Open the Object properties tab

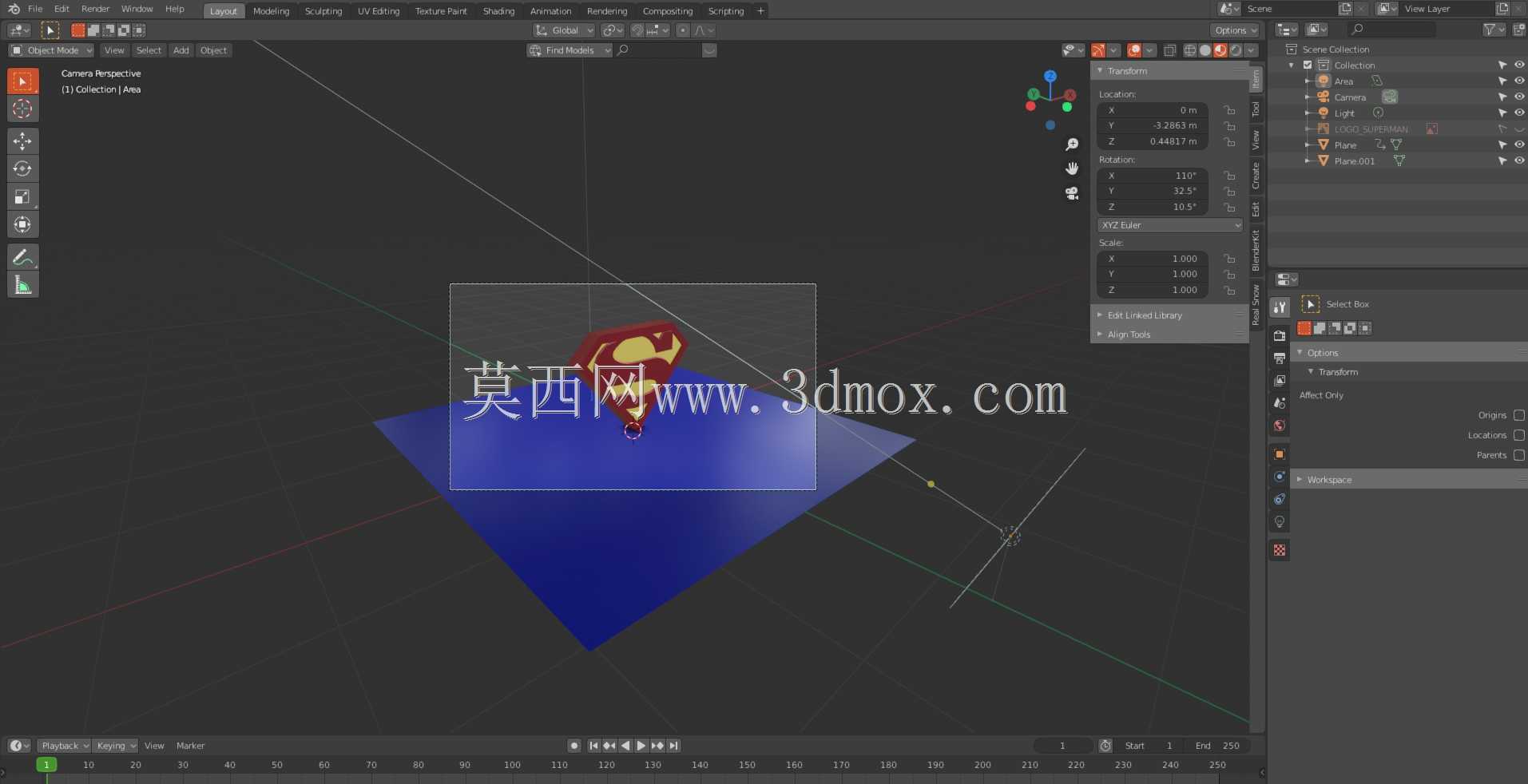(1280, 454)
